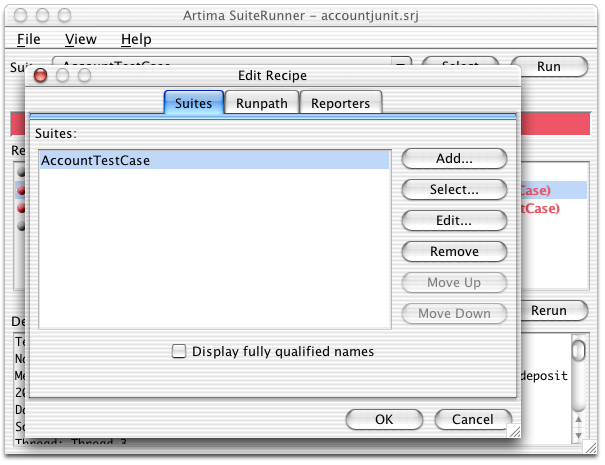Viewport: 605px width, 465px height.
Task: Click the Edit Recipe resize grip
Action: (x=514, y=431)
